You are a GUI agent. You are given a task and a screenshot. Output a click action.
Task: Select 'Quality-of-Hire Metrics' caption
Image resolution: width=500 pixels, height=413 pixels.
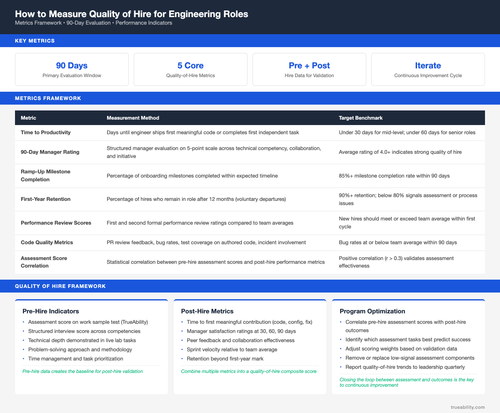pos(190,76)
